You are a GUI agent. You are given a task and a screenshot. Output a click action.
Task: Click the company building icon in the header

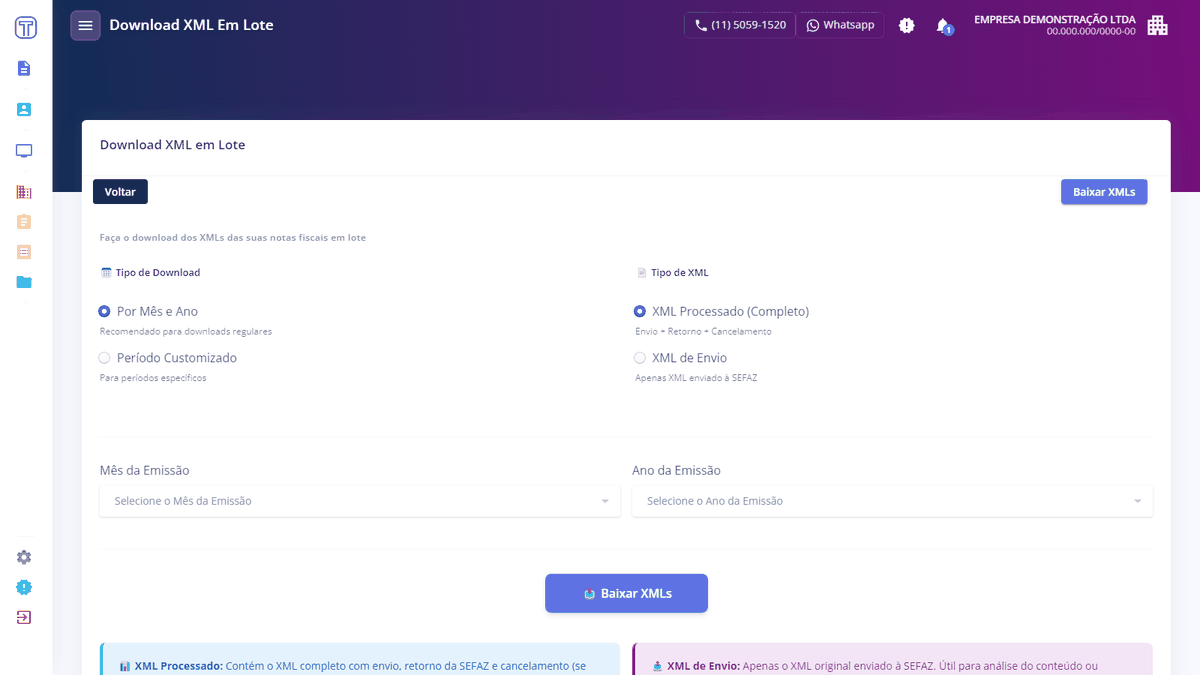1157,25
